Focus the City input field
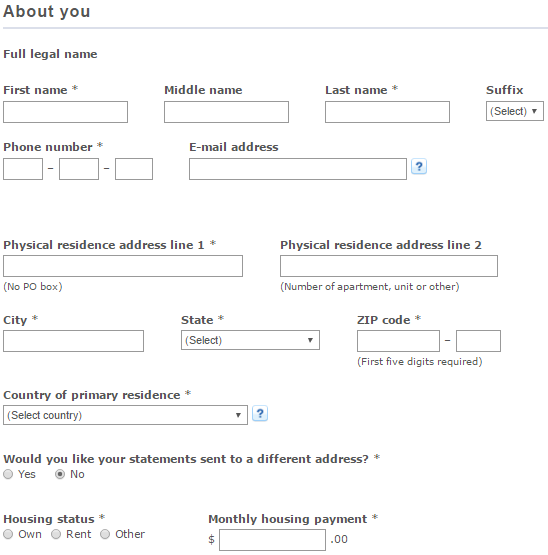This screenshot has height=555, width=548. click(73, 341)
